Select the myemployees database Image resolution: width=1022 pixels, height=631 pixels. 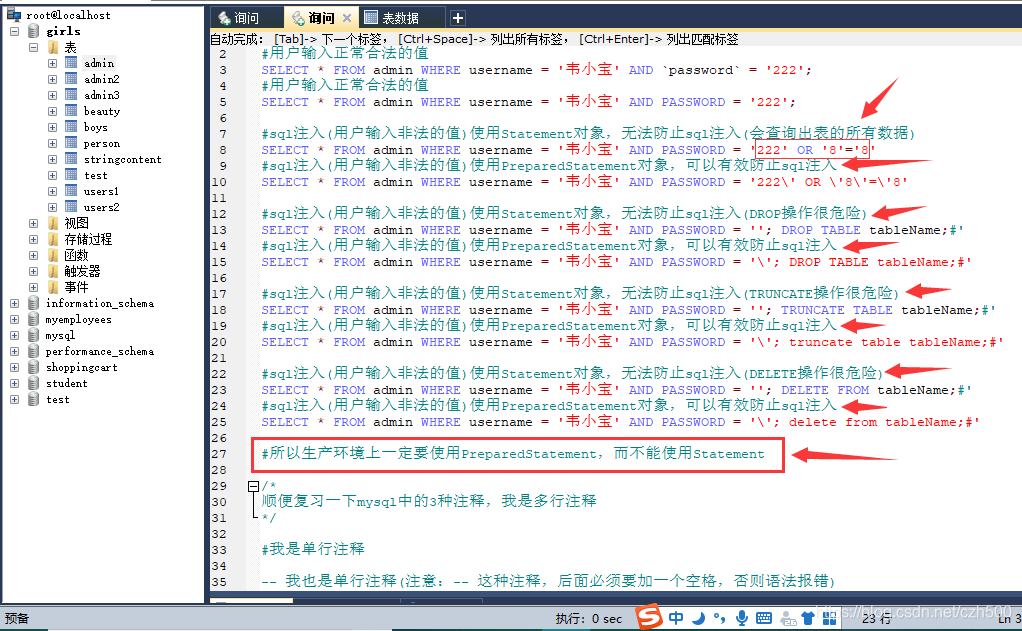pos(78,319)
